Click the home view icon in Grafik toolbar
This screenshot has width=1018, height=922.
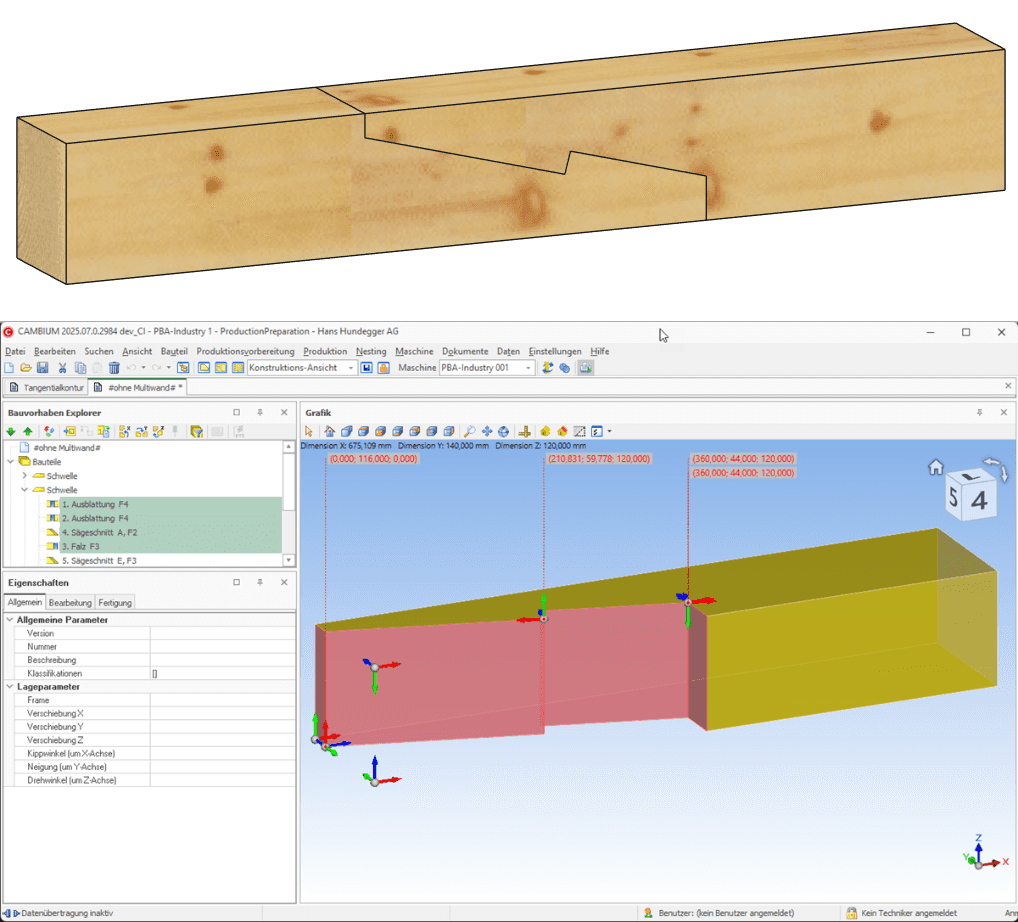[x=330, y=431]
